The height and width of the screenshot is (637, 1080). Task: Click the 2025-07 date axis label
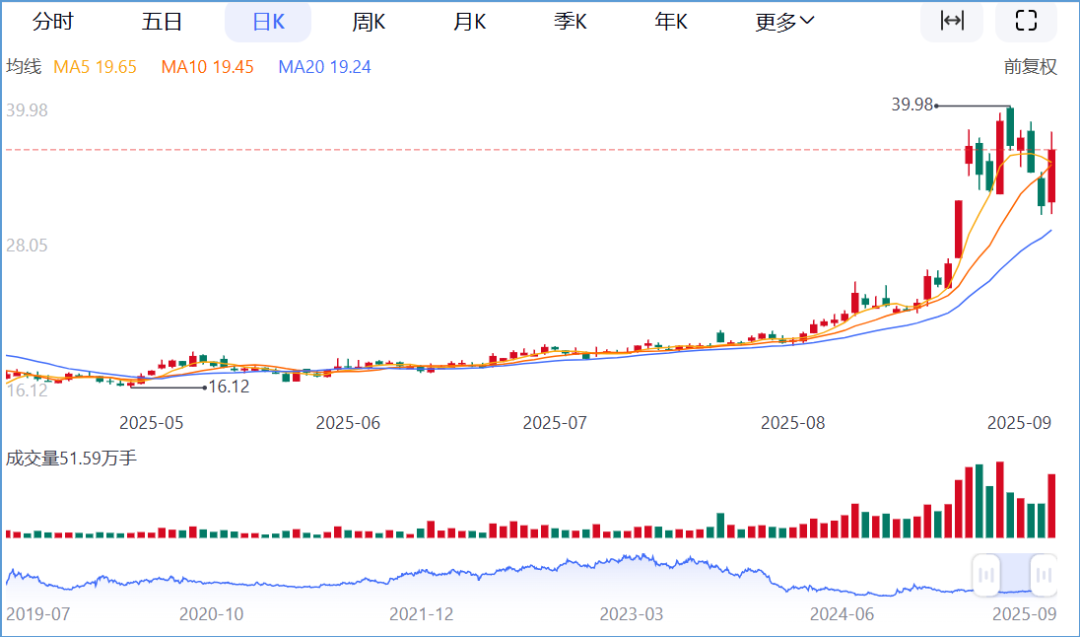[x=554, y=423]
